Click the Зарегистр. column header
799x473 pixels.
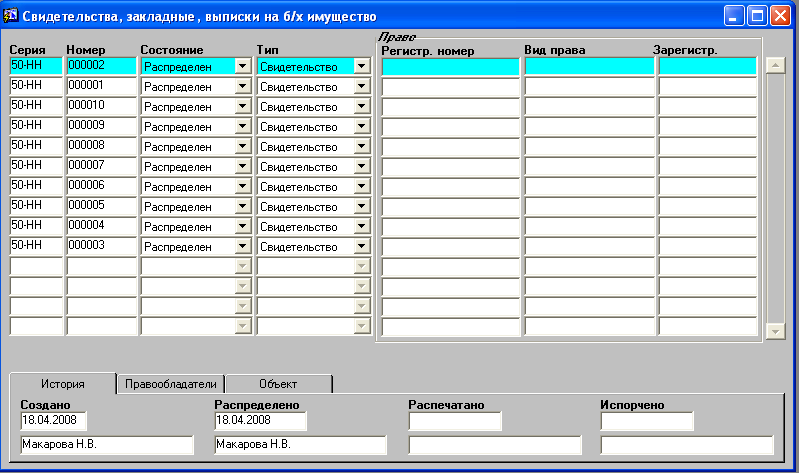[x=685, y=50]
